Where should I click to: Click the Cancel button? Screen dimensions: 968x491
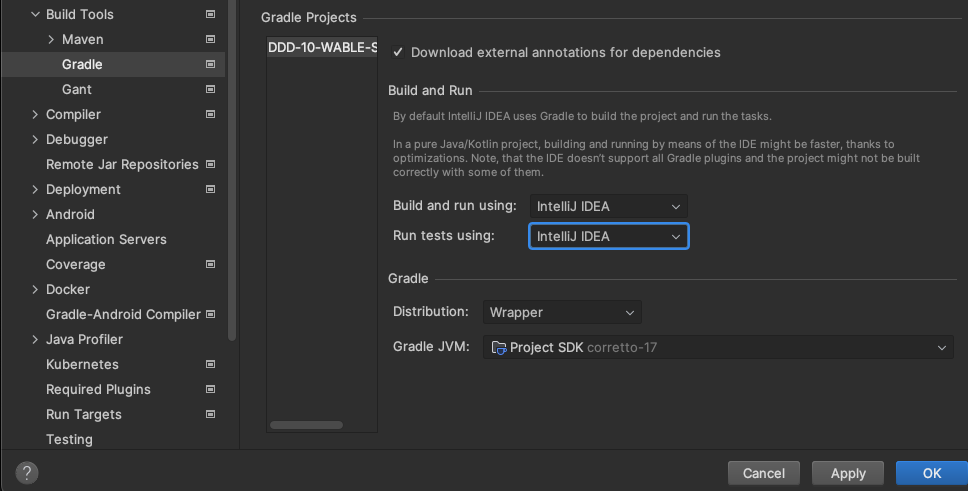pos(764,473)
